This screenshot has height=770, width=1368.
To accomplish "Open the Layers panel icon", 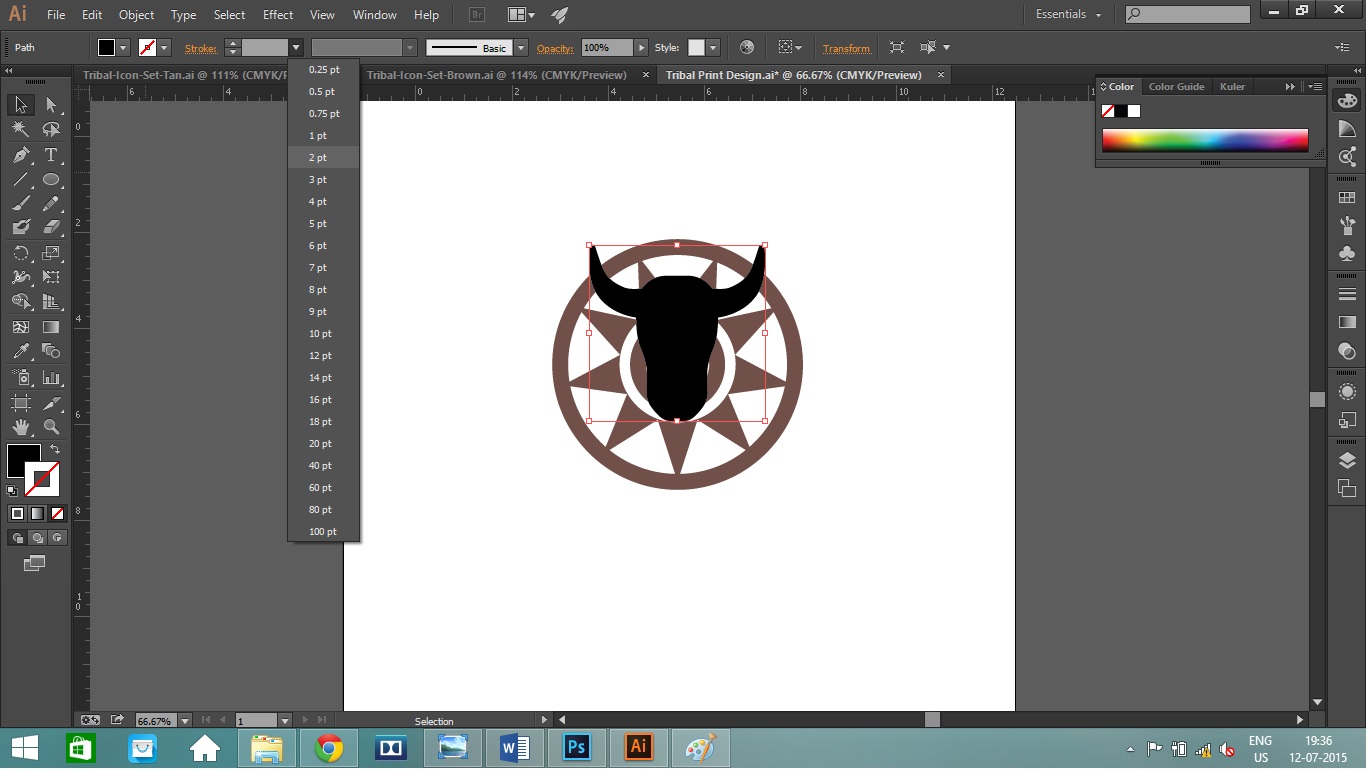I will pyautogui.click(x=1347, y=460).
